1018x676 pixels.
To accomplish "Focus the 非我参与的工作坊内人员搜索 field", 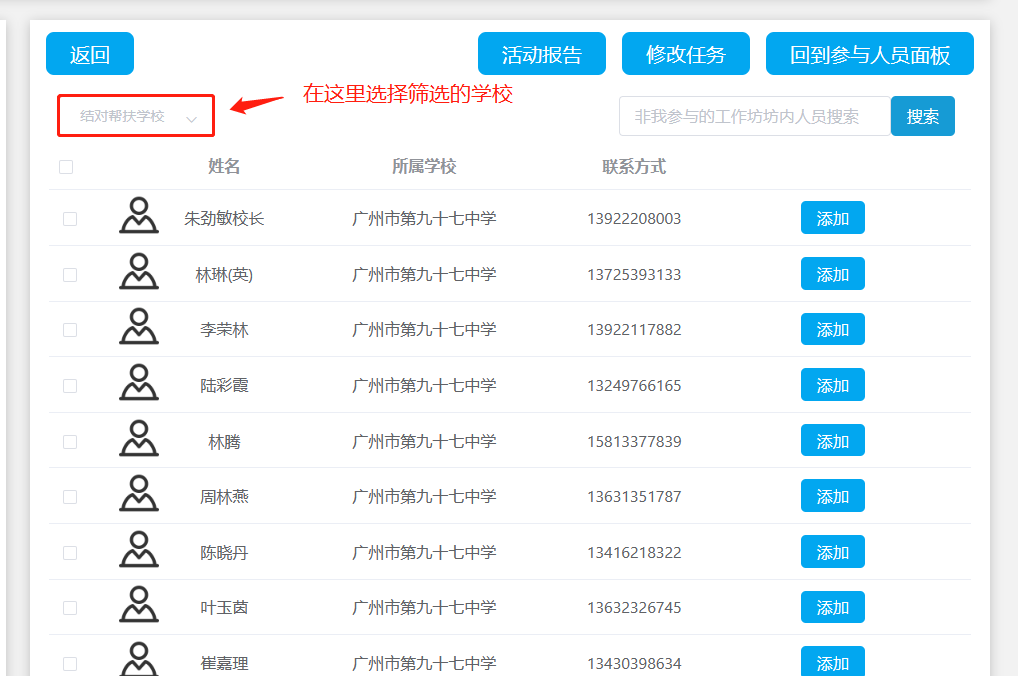I will [754, 116].
